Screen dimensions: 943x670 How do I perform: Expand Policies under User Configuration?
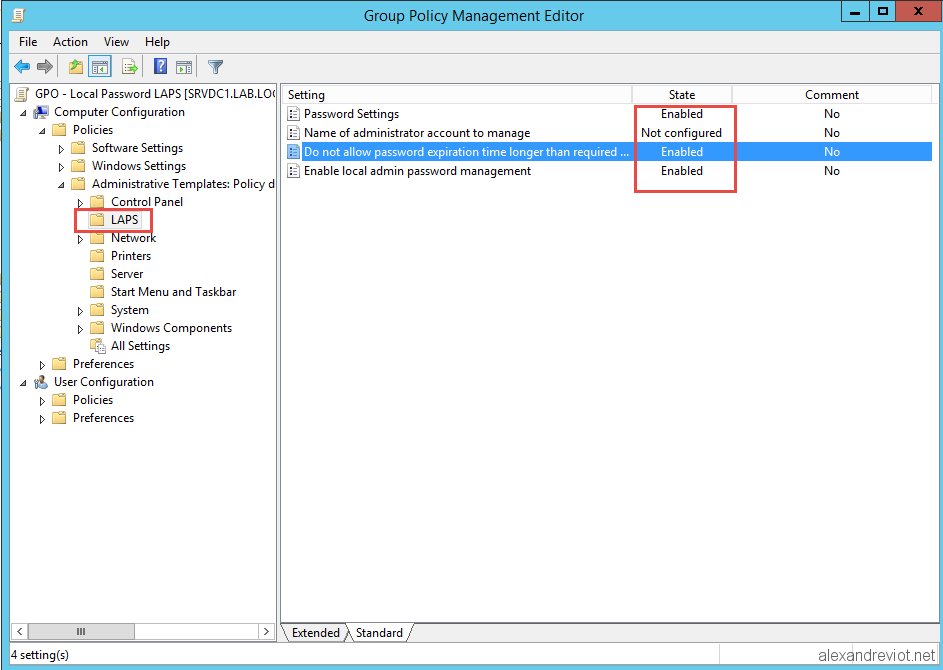(42, 401)
